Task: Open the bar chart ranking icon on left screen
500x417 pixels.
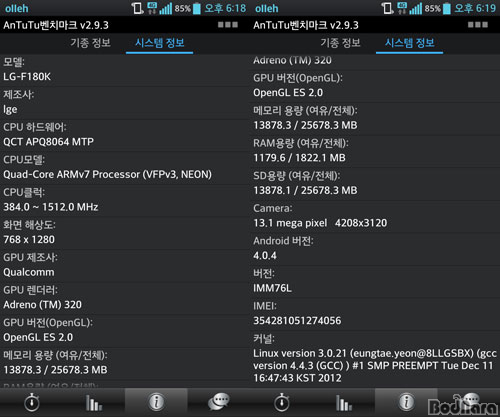Action: point(94,403)
